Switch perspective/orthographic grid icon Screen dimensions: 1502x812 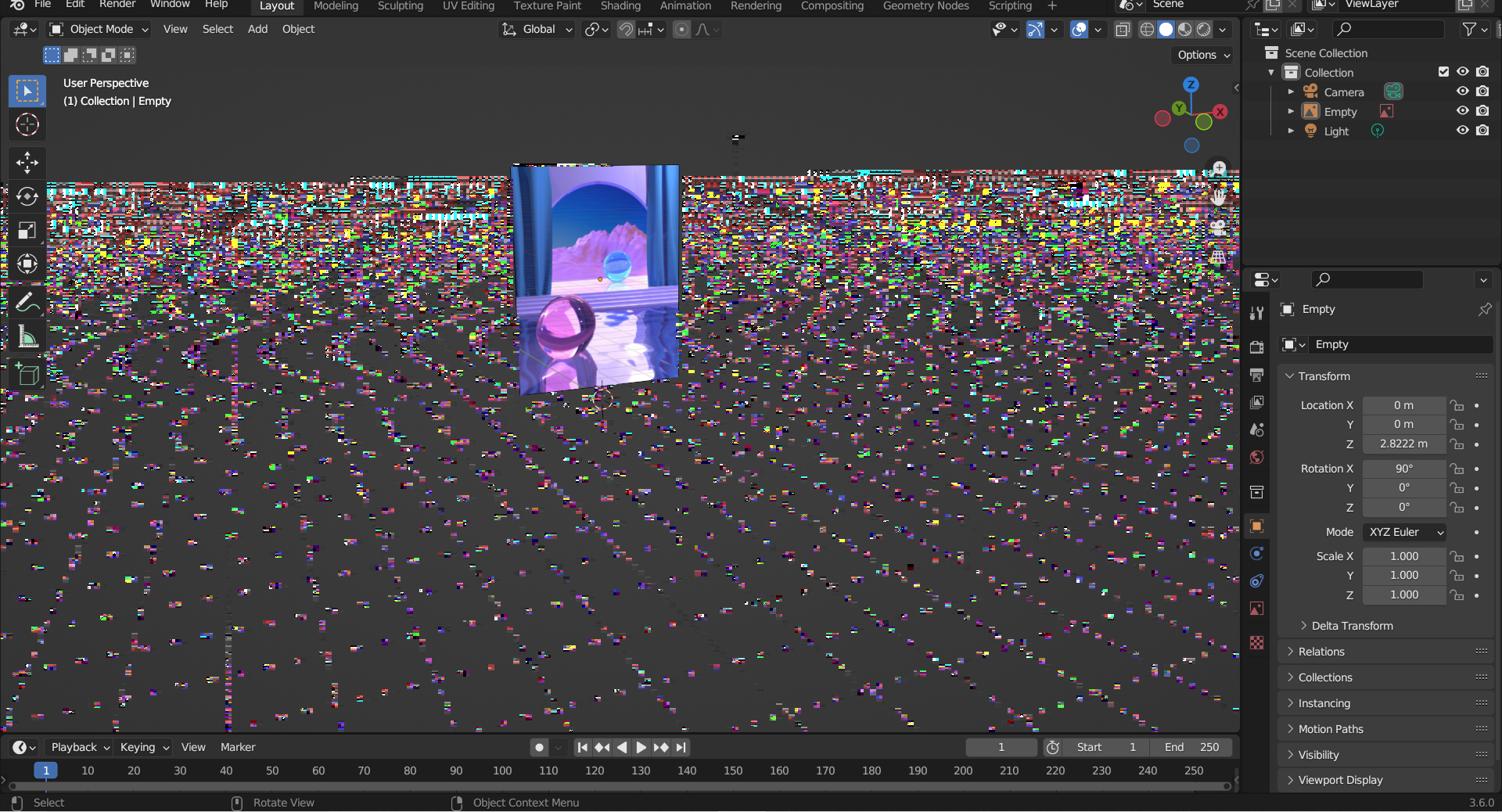click(1218, 257)
